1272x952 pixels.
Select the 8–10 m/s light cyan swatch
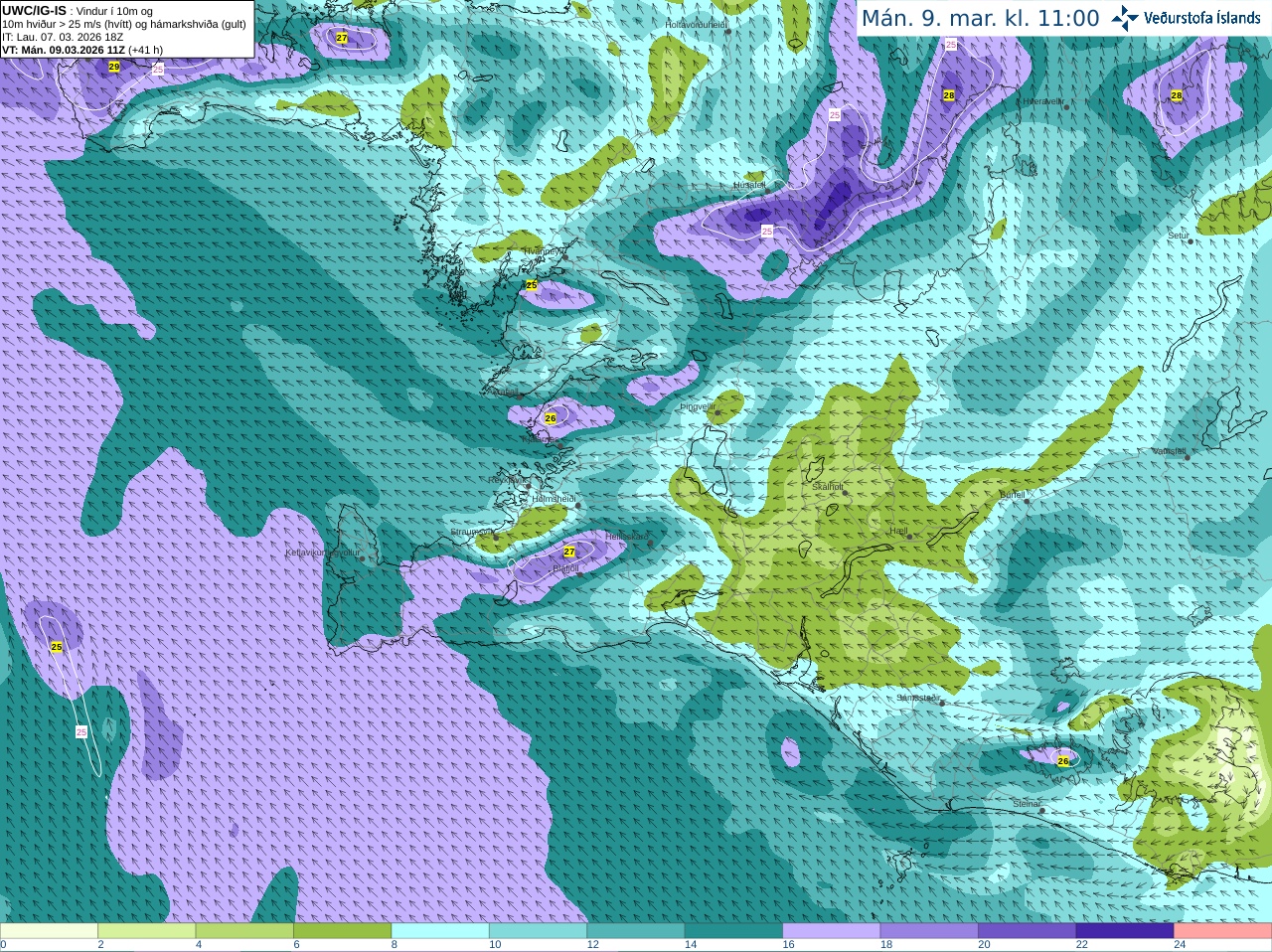click(x=440, y=931)
